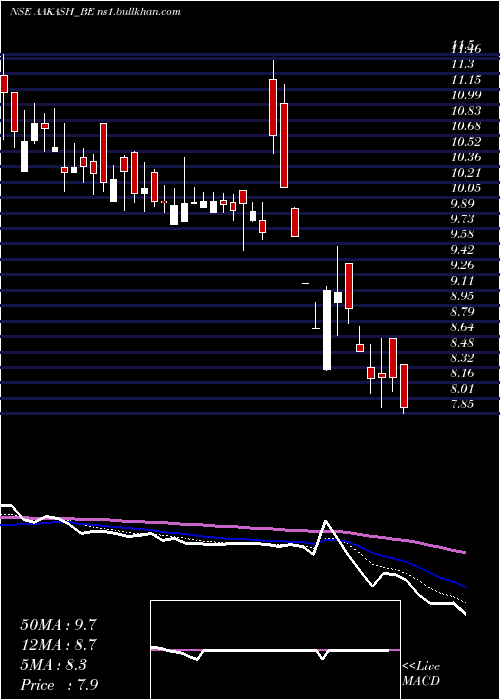
Task: Select the 9.73 price axis label
Action: point(464,219)
